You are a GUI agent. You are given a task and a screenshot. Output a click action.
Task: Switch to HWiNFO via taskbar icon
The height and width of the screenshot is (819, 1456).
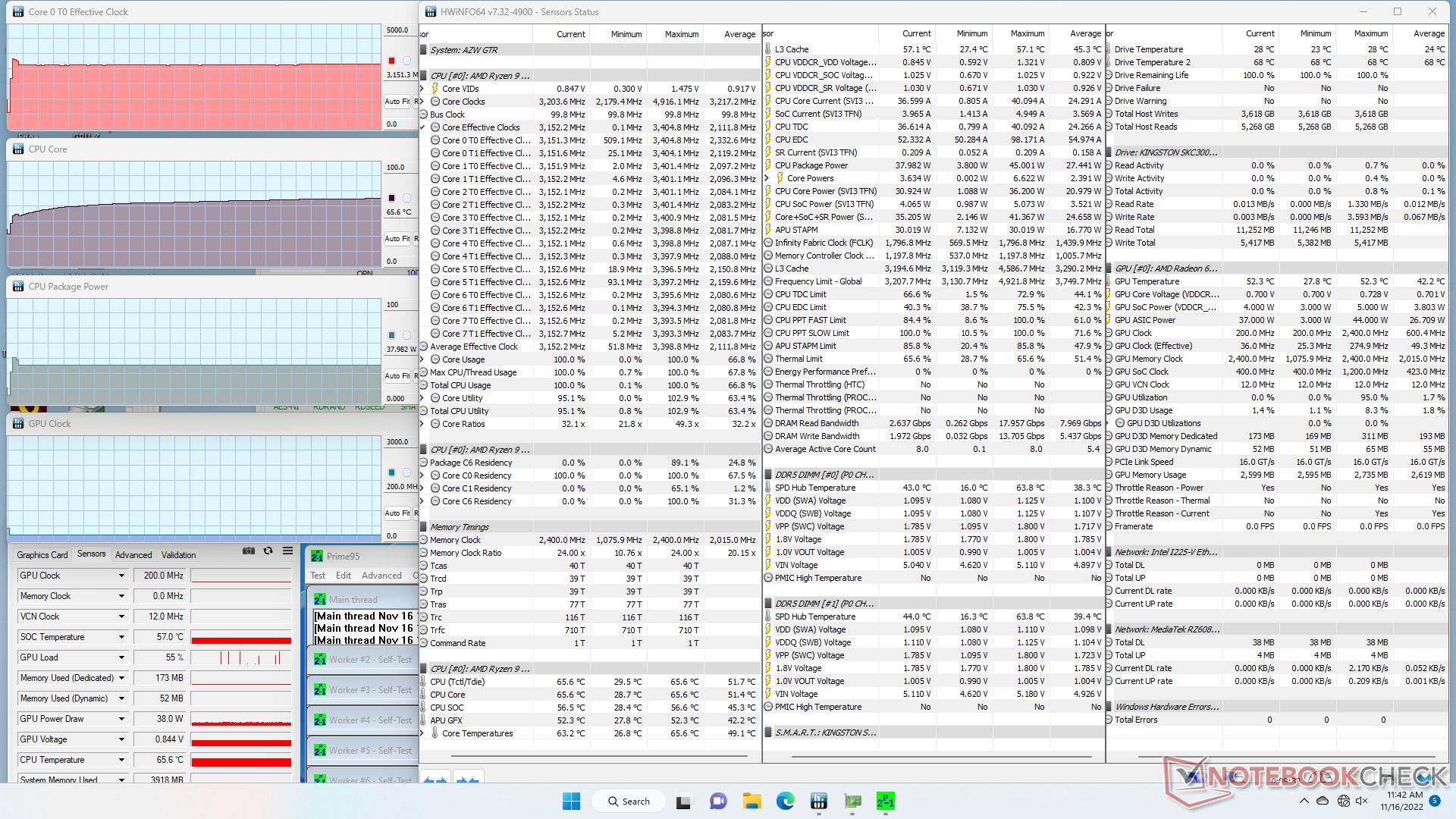point(818,801)
